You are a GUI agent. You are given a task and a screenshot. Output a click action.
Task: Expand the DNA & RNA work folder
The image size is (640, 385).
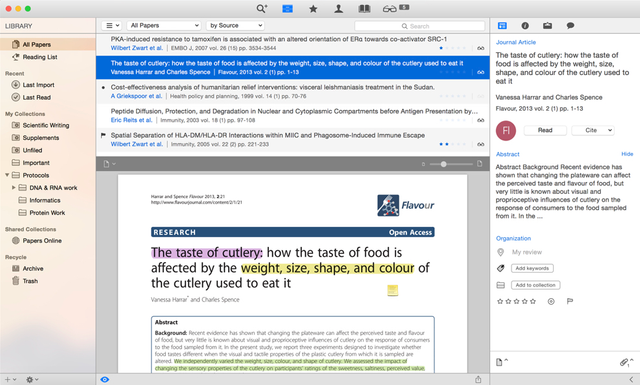13,187
